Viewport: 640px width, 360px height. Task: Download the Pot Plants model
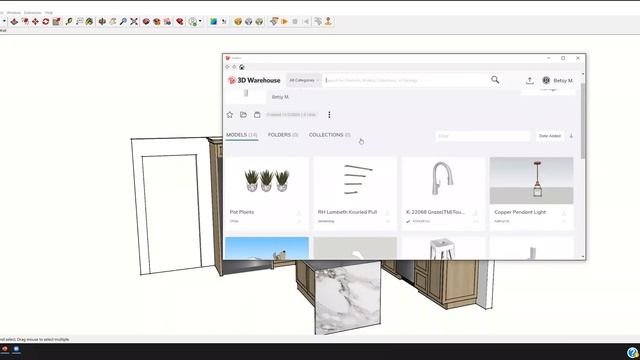299,213
